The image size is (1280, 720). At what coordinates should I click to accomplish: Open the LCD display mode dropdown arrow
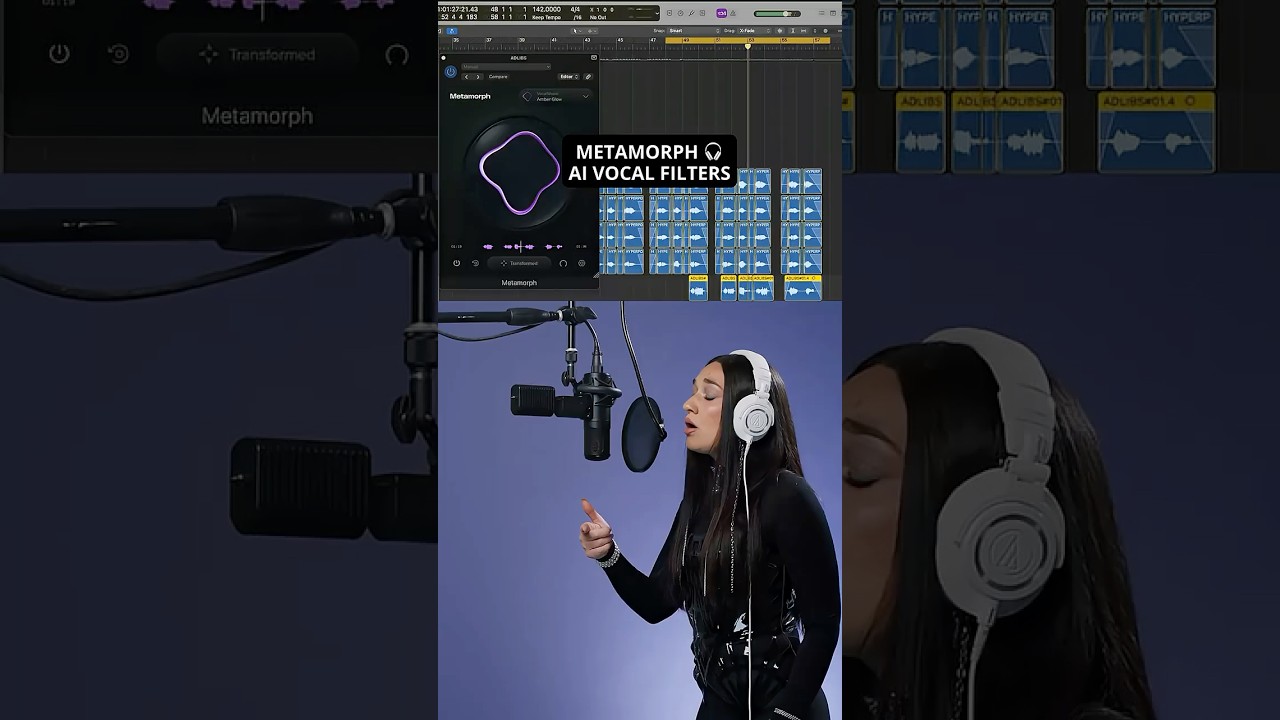(657, 13)
